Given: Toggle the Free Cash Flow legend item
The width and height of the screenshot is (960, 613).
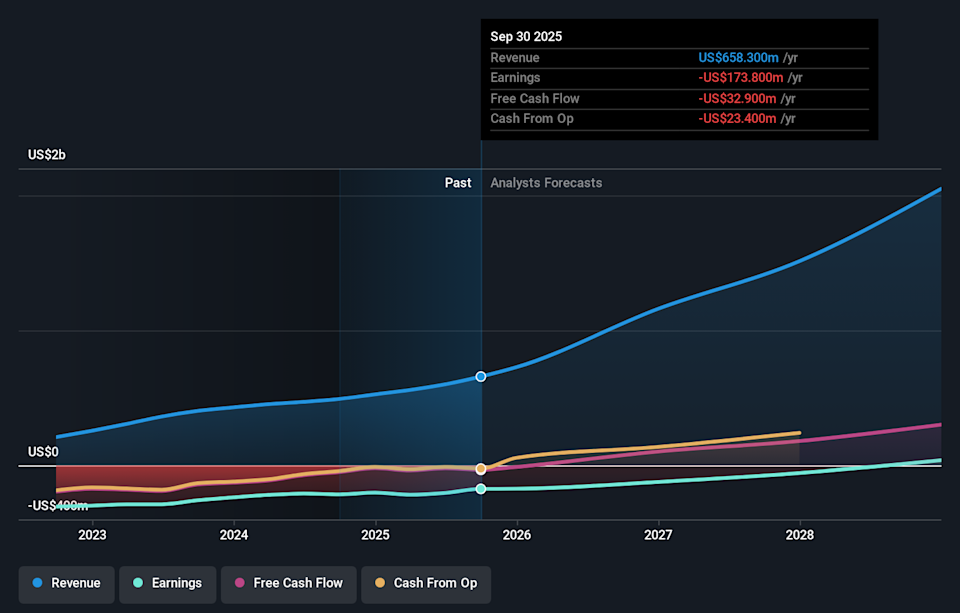Looking at the screenshot, I should 288,583.
